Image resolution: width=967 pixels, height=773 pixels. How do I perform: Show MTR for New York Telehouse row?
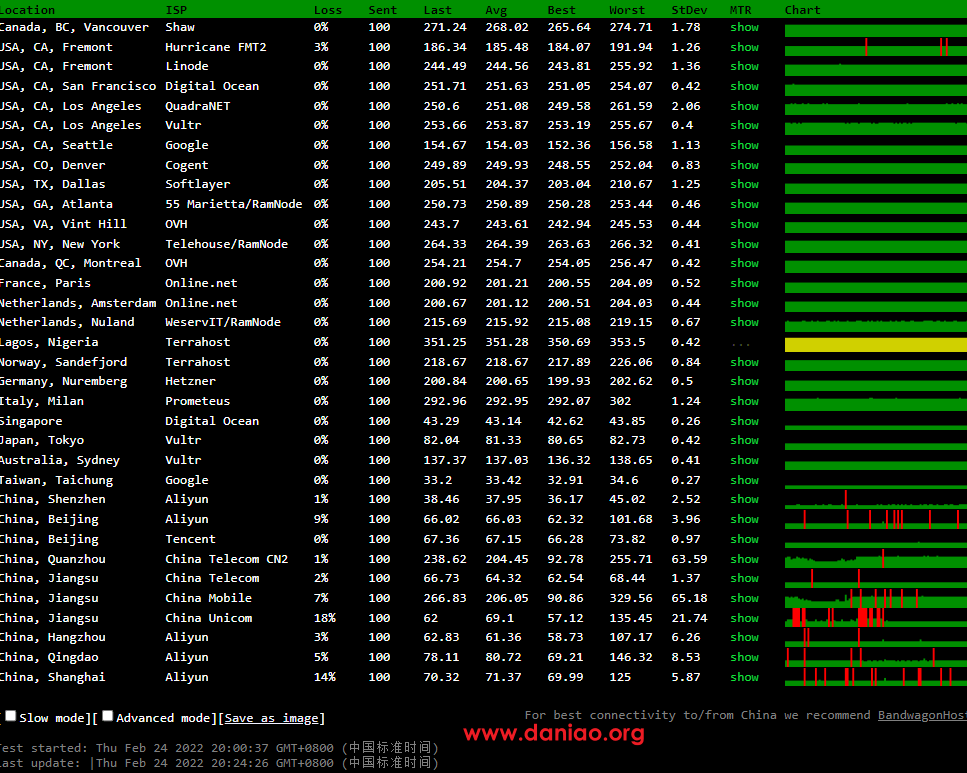click(744, 244)
